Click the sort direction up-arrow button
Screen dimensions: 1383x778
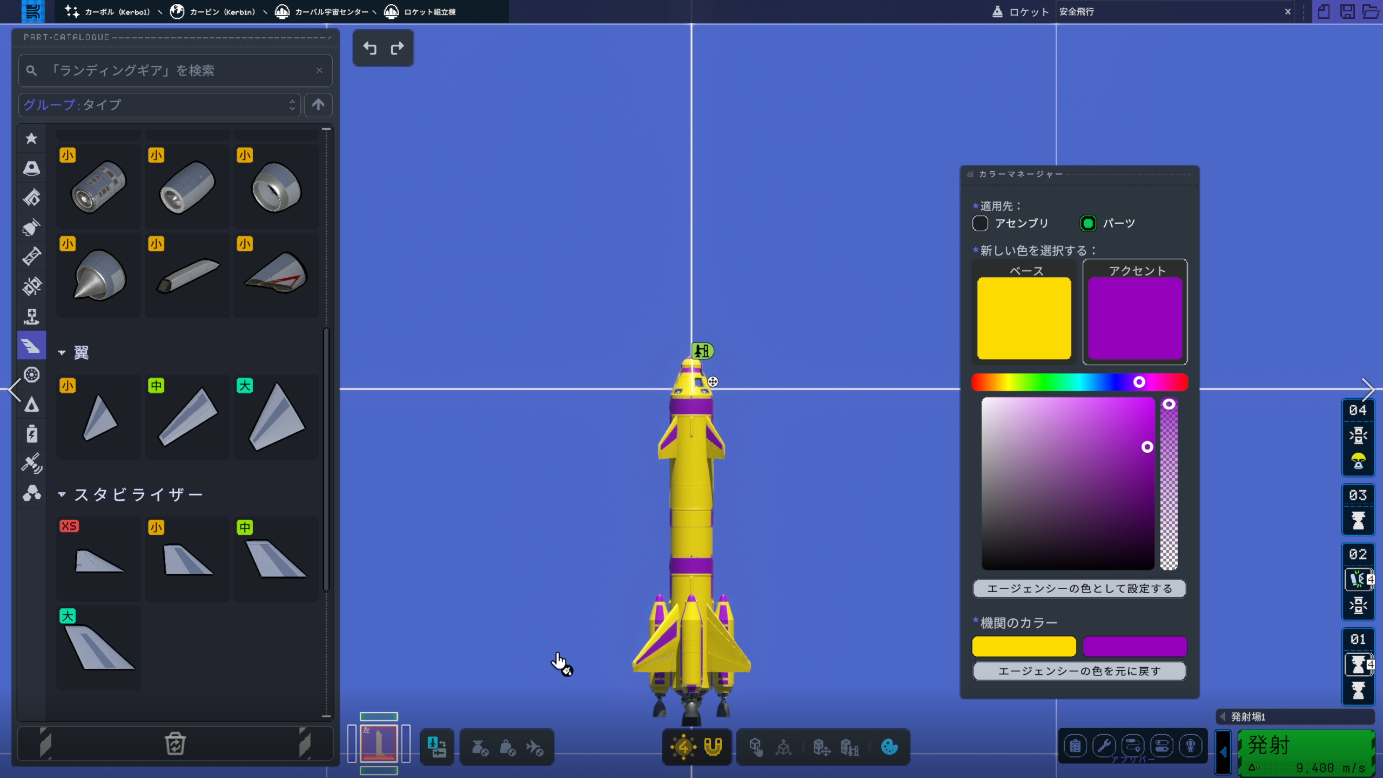318,105
